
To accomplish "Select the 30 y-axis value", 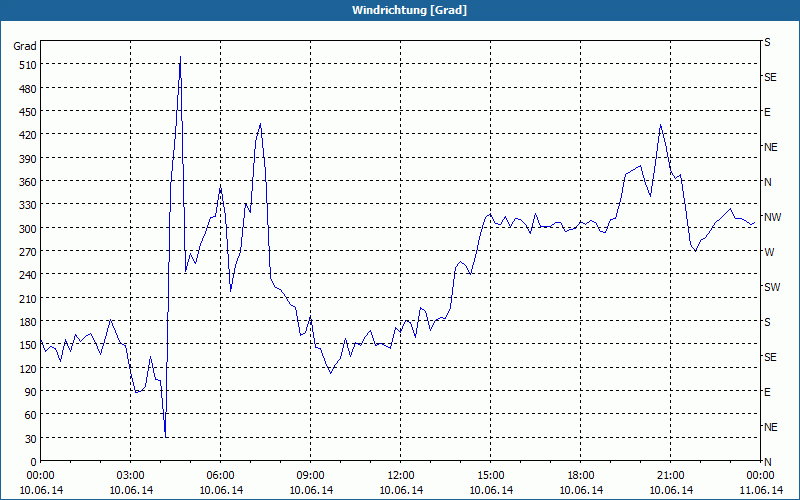I will click(x=31, y=439).
